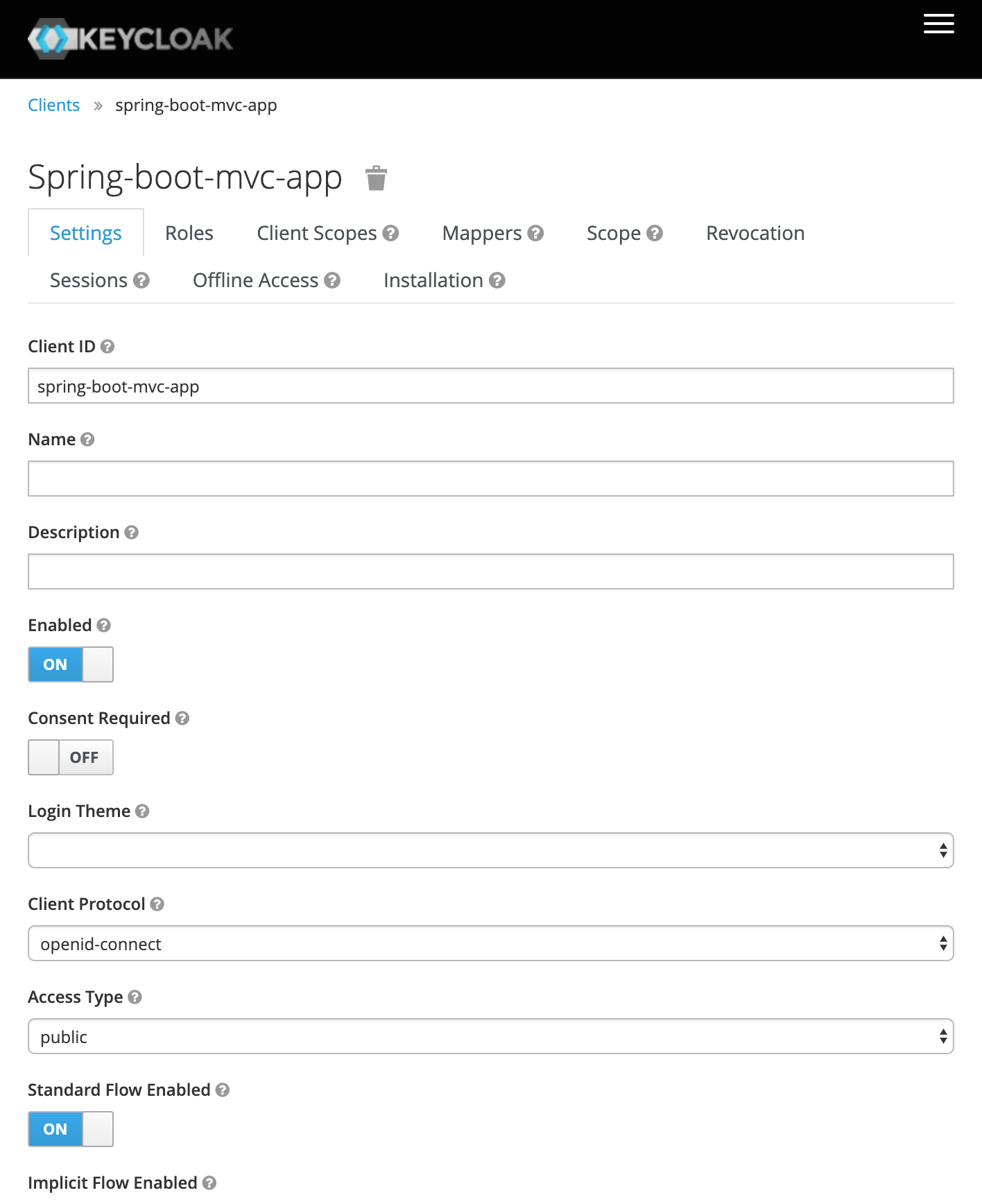Show help icon next to Installation tab

(x=497, y=280)
